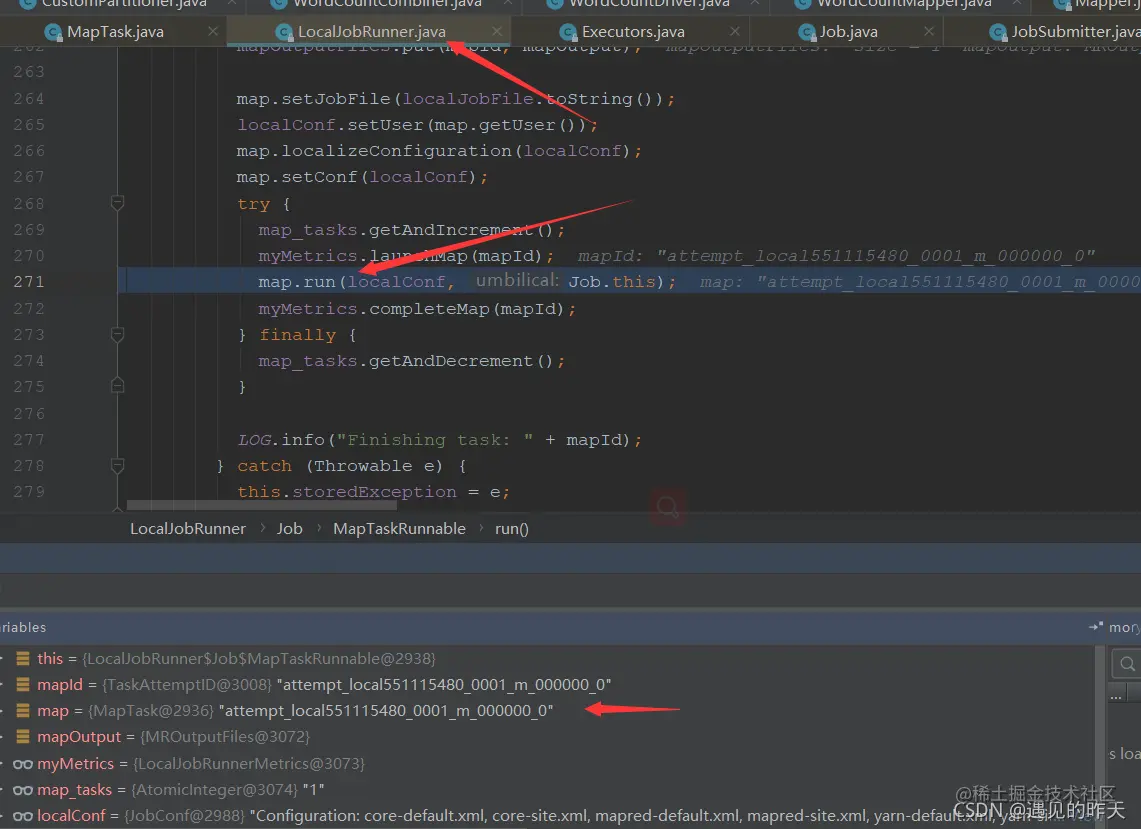Viewport: 1141px width, 829px height.
Task: Select the localConf variable row
Action: 546,816
